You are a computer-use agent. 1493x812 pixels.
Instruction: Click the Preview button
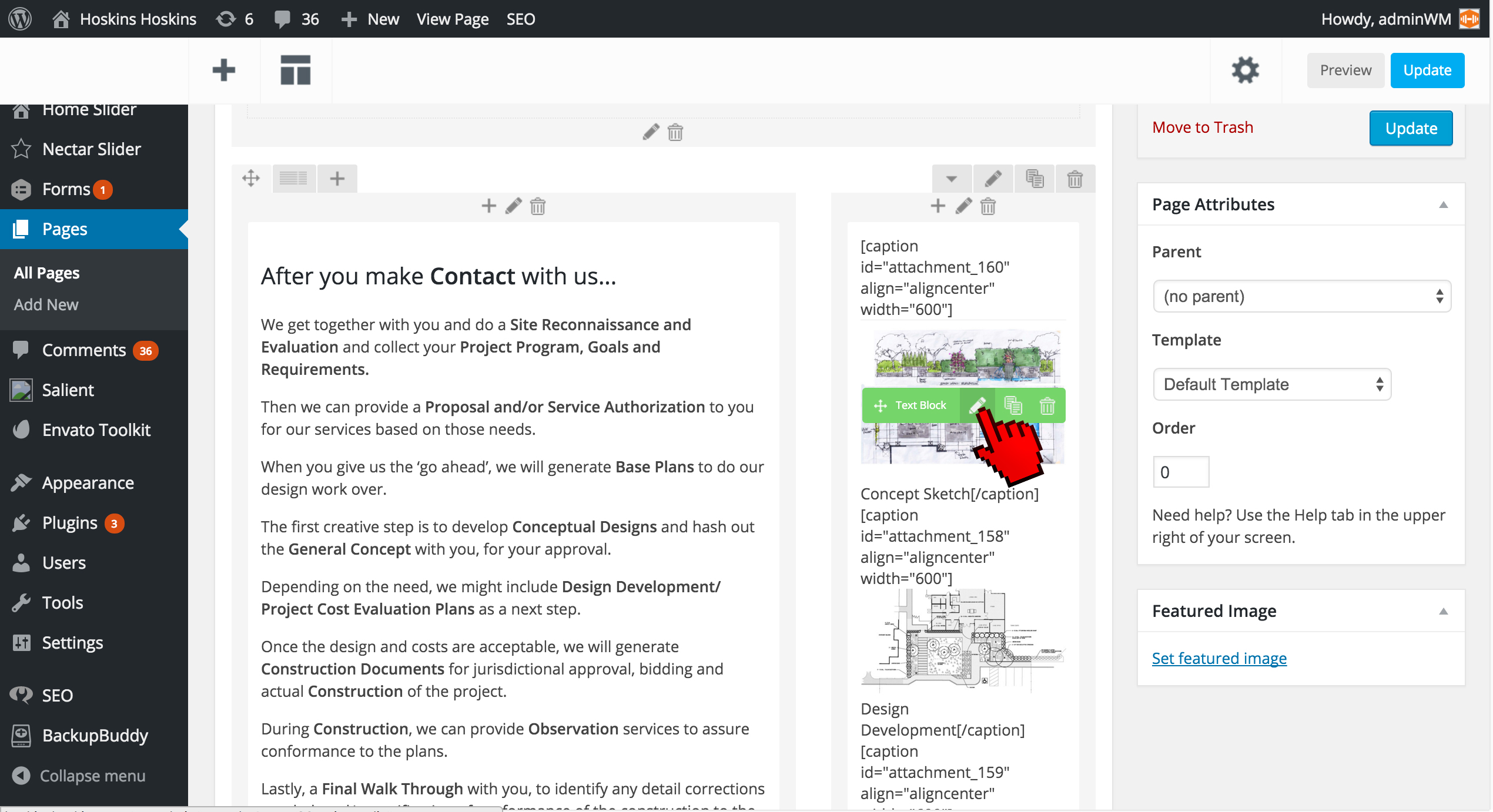tap(1345, 71)
